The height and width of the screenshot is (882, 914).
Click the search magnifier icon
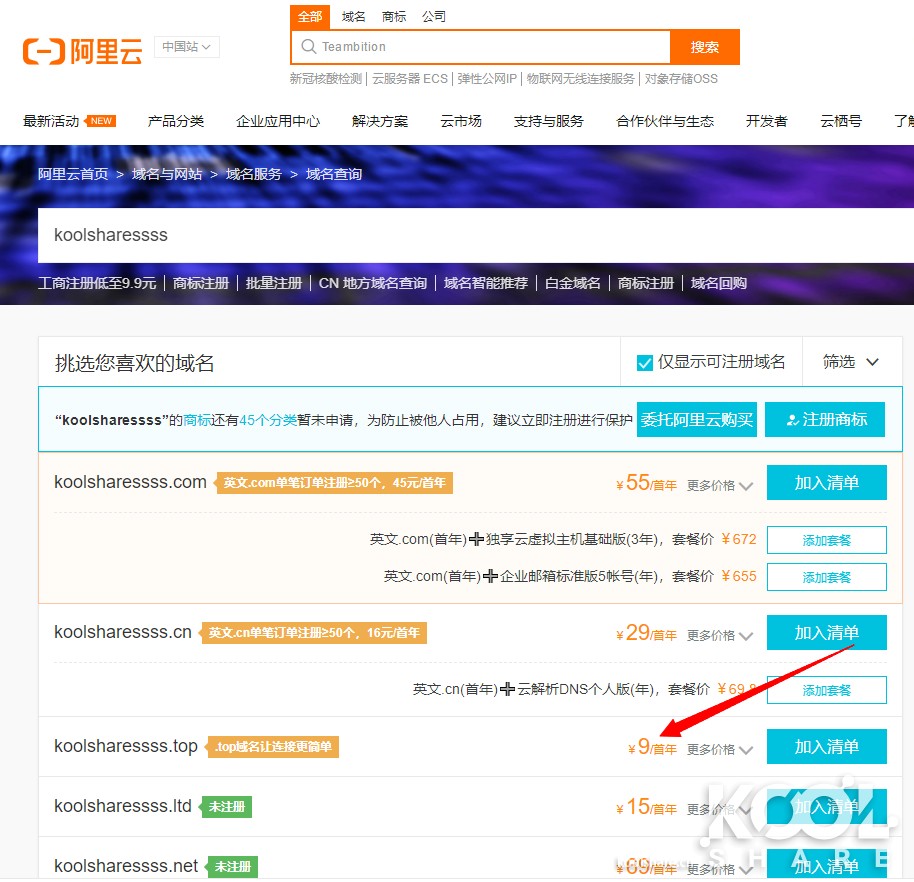coord(308,47)
